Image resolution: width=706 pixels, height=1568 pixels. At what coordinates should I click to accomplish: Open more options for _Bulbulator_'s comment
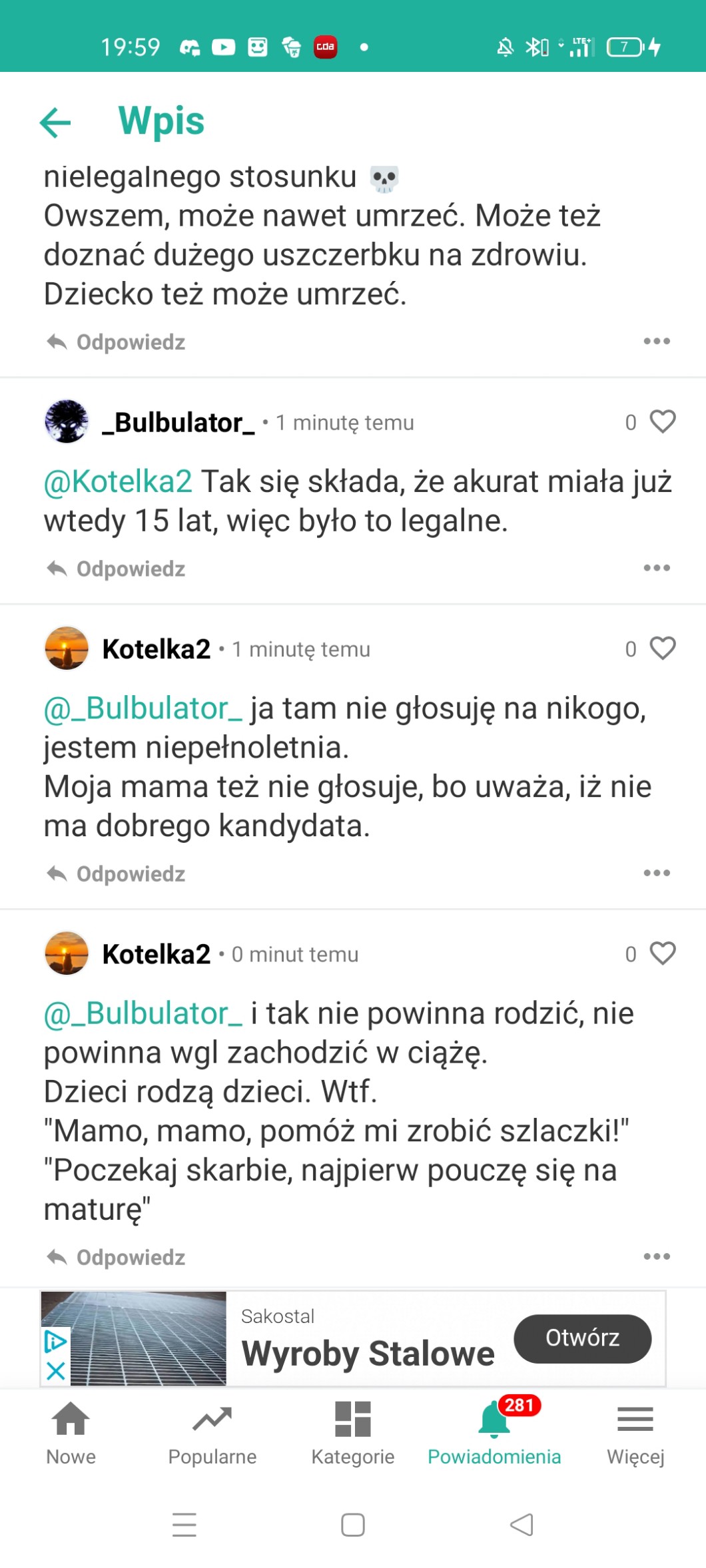click(657, 569)
